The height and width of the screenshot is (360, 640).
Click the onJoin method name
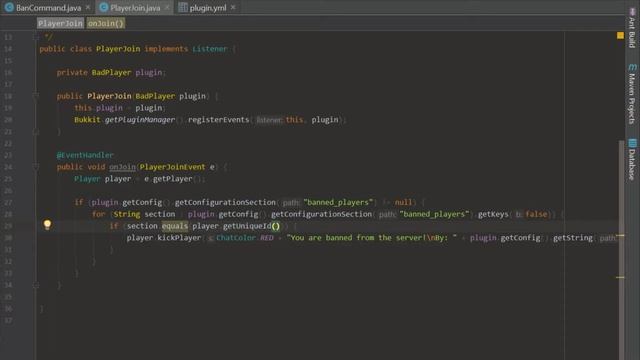coord(122,167)
